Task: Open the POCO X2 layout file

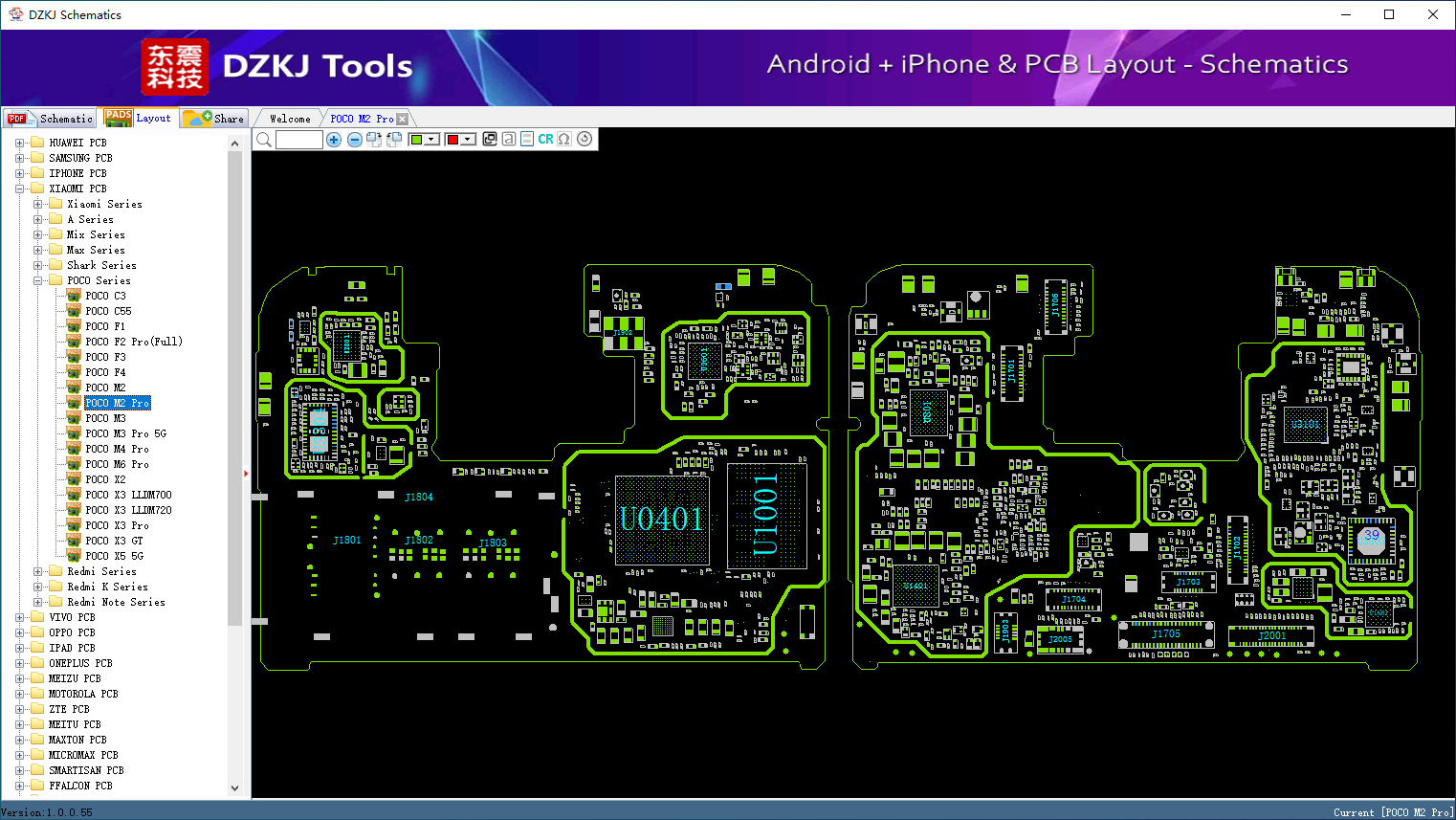Action: (105, 479)
